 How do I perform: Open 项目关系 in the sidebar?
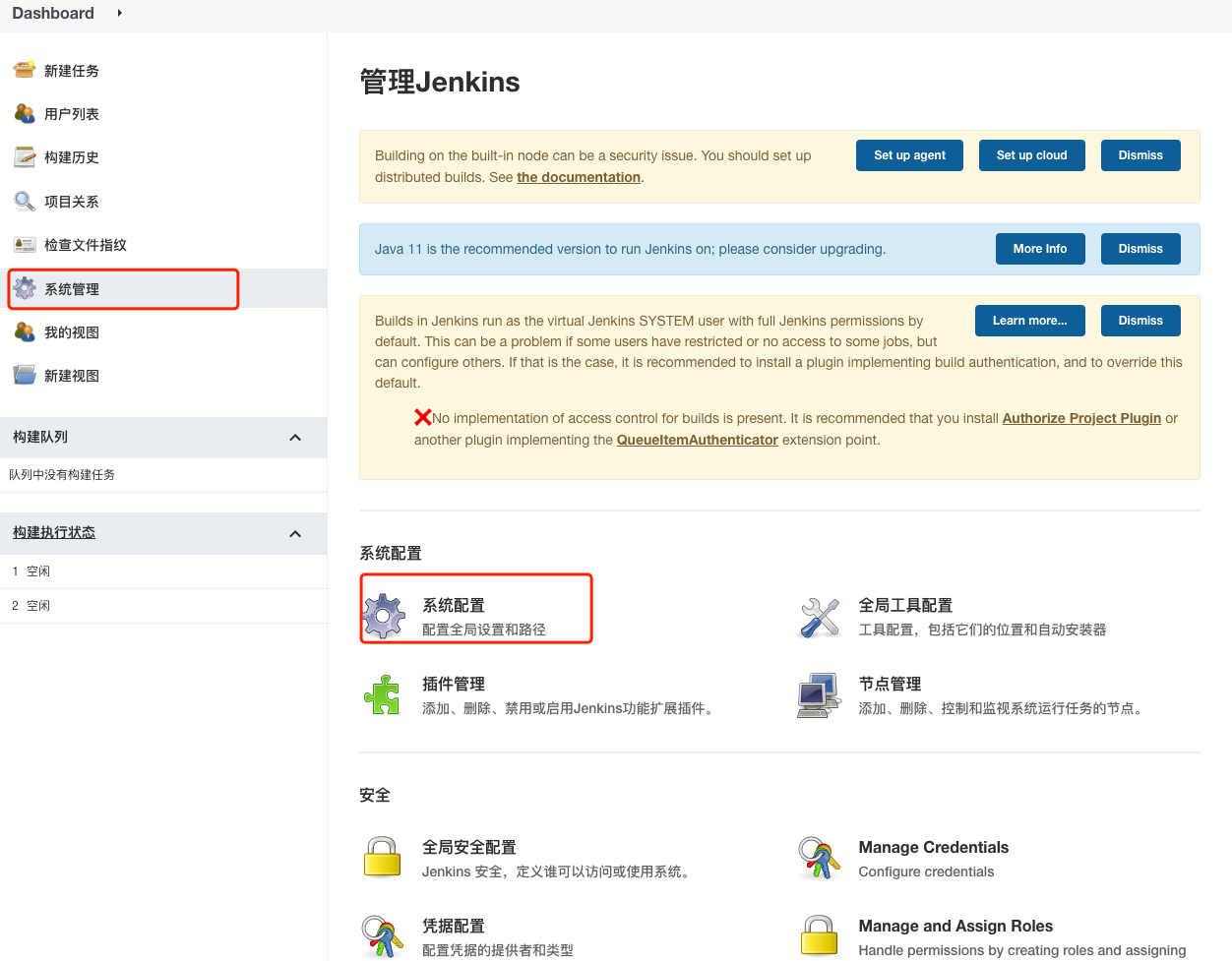point(72,202)
